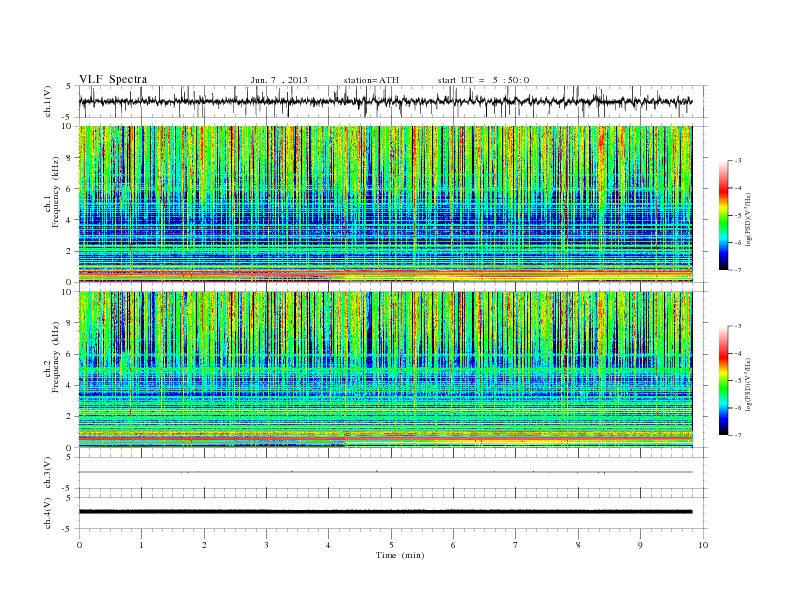Click the '9' time axis tick label
This screenshot has width=792, height=612.
[640, 545]
